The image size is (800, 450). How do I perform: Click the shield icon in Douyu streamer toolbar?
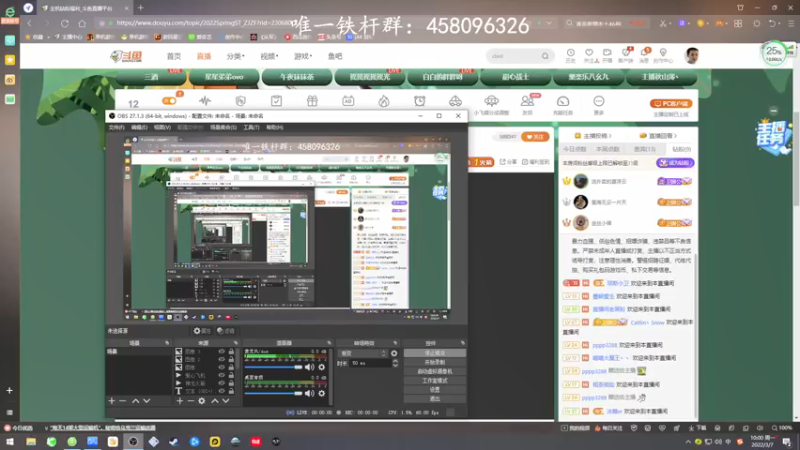click(x=240, y=101)
